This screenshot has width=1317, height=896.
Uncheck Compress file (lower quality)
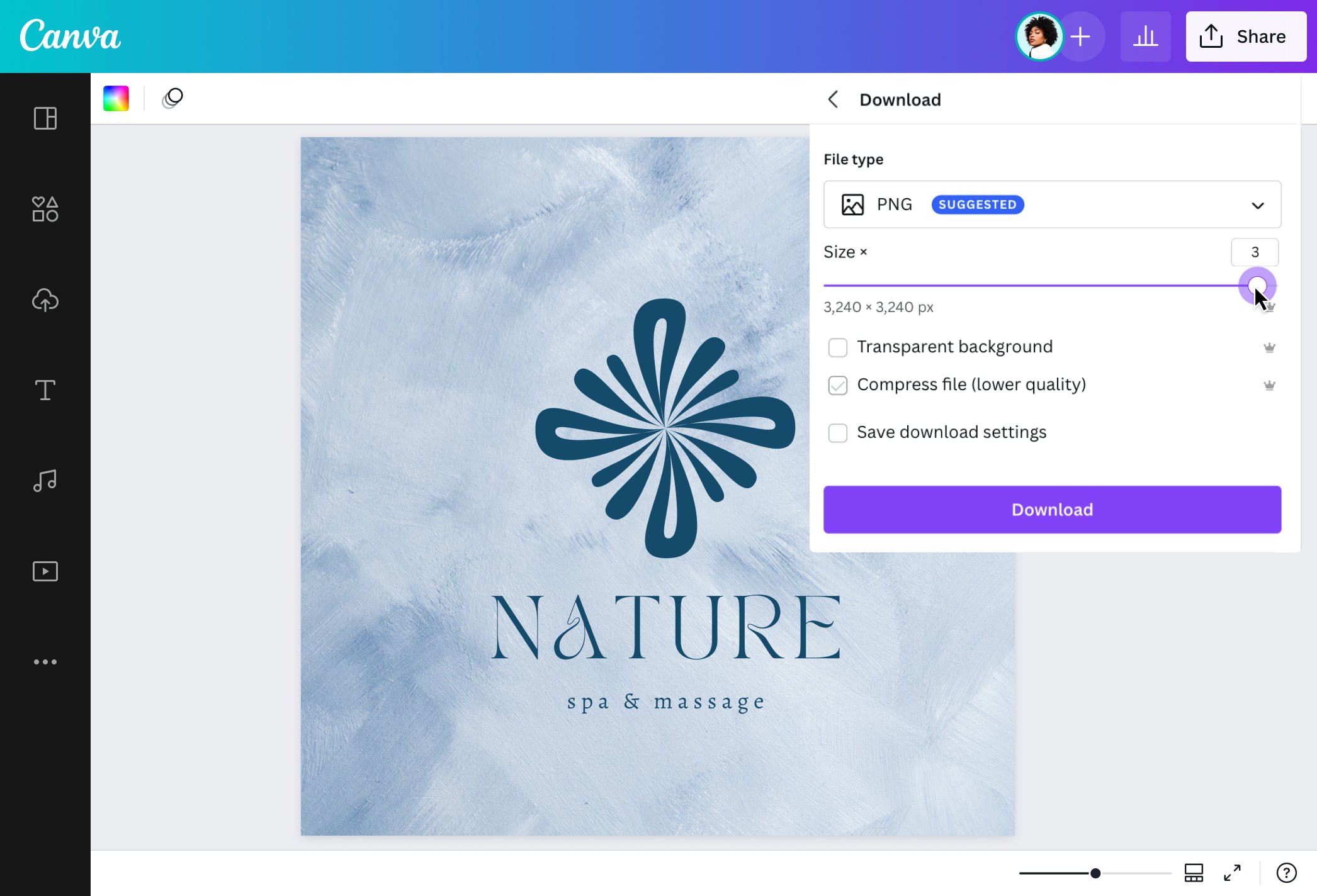coord(838,385)
